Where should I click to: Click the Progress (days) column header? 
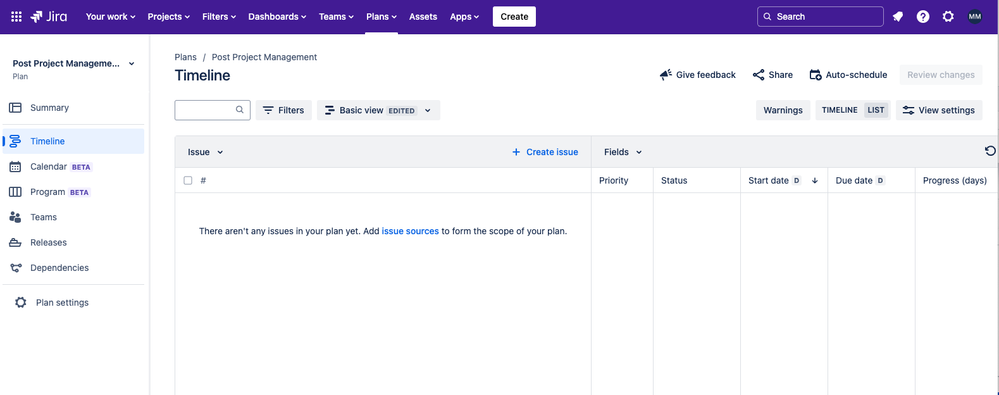pyautogui.click(x=956, y=180)
